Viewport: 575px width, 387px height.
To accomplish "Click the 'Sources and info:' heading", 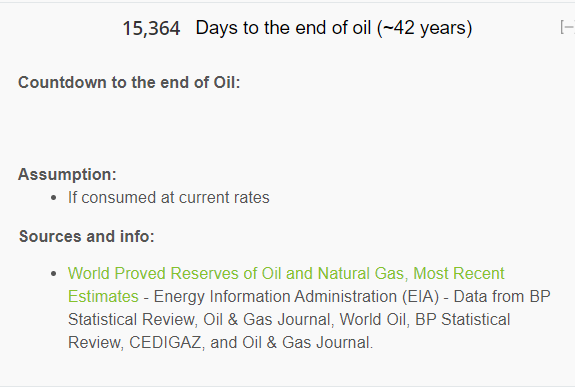I will click(x=87, y=236).
